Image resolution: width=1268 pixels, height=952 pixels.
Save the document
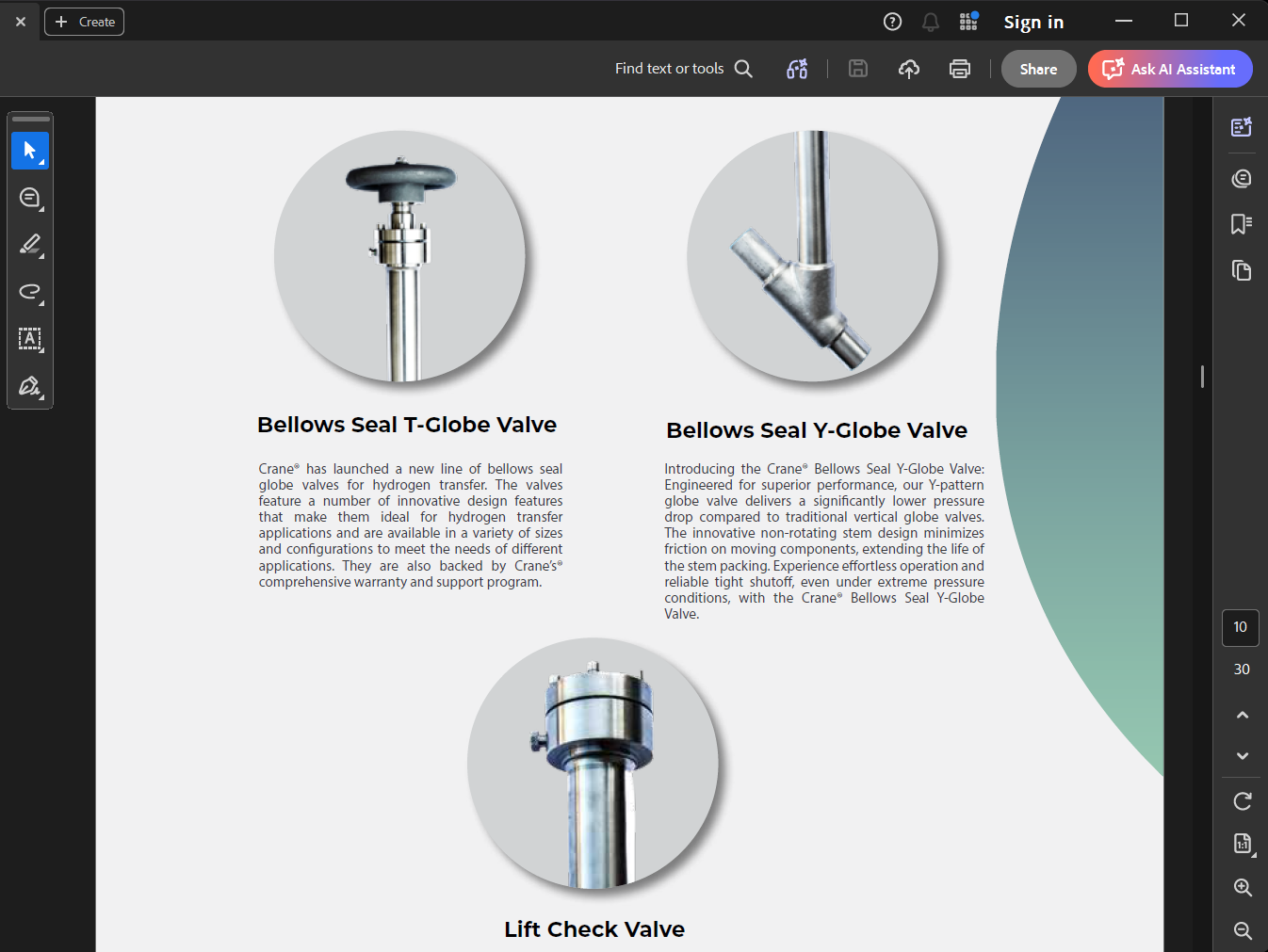click(858, 69)
